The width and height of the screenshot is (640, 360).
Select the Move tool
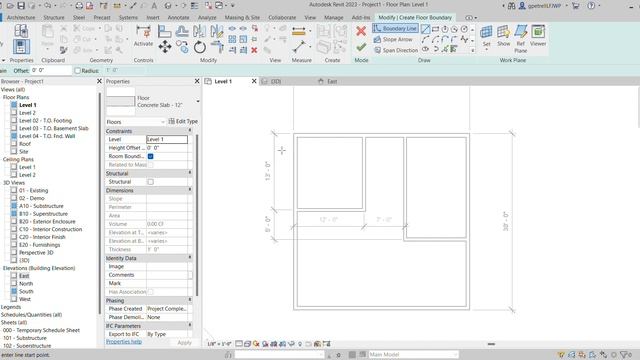pos(165,47)
